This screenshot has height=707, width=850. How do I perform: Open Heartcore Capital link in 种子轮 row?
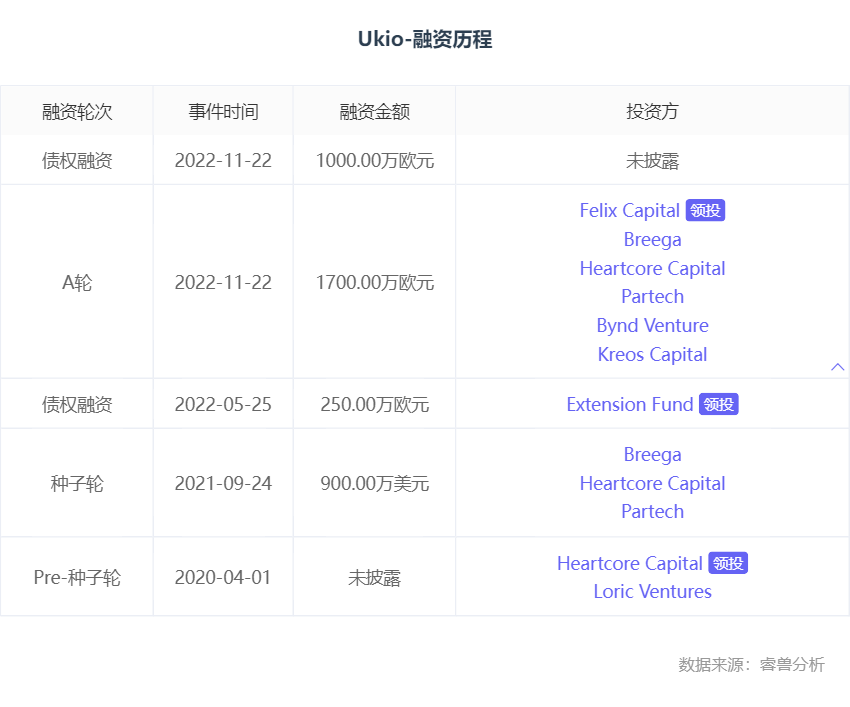tap(652, 483)
